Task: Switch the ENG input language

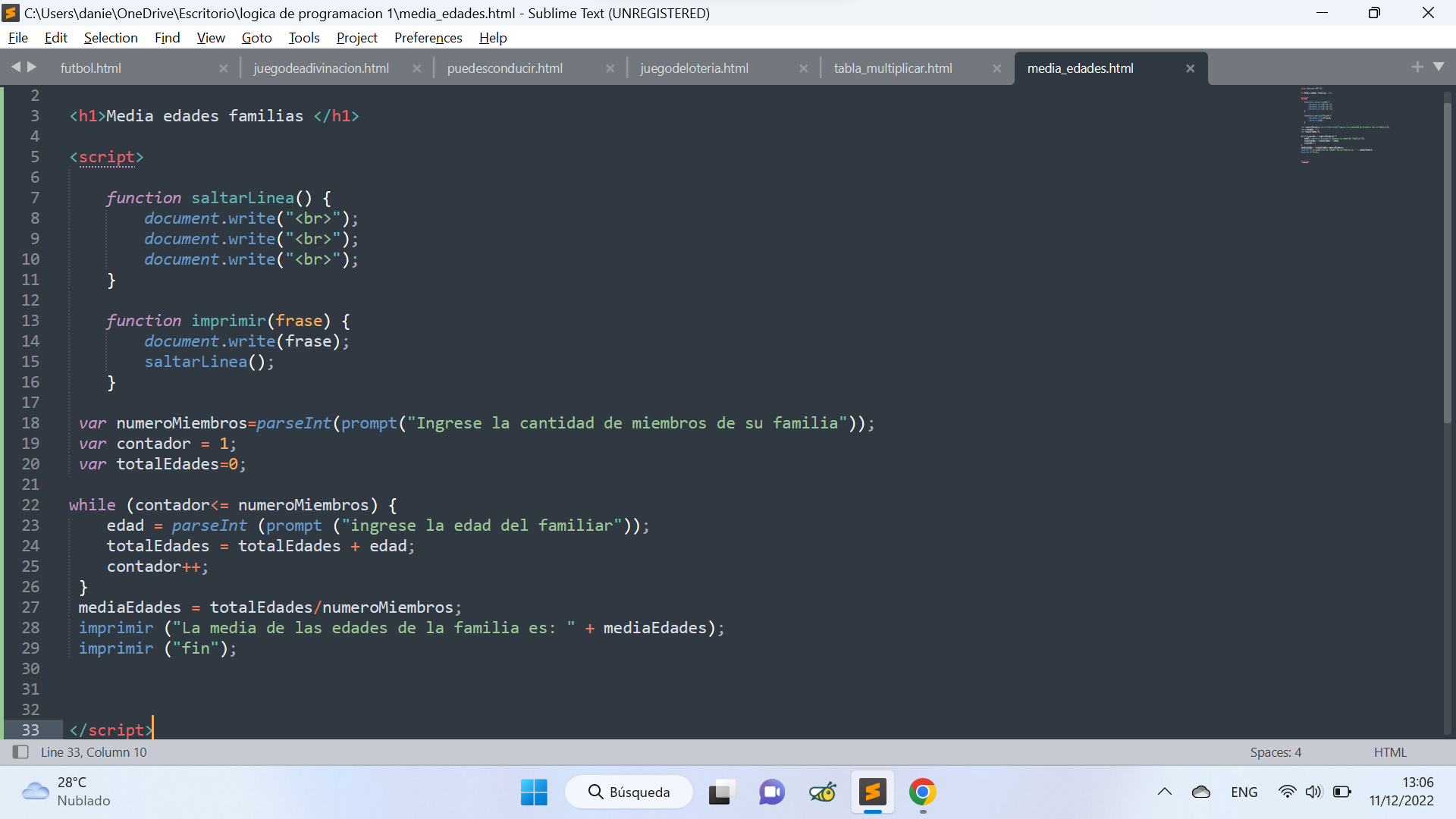Action: coord(1244,792)
